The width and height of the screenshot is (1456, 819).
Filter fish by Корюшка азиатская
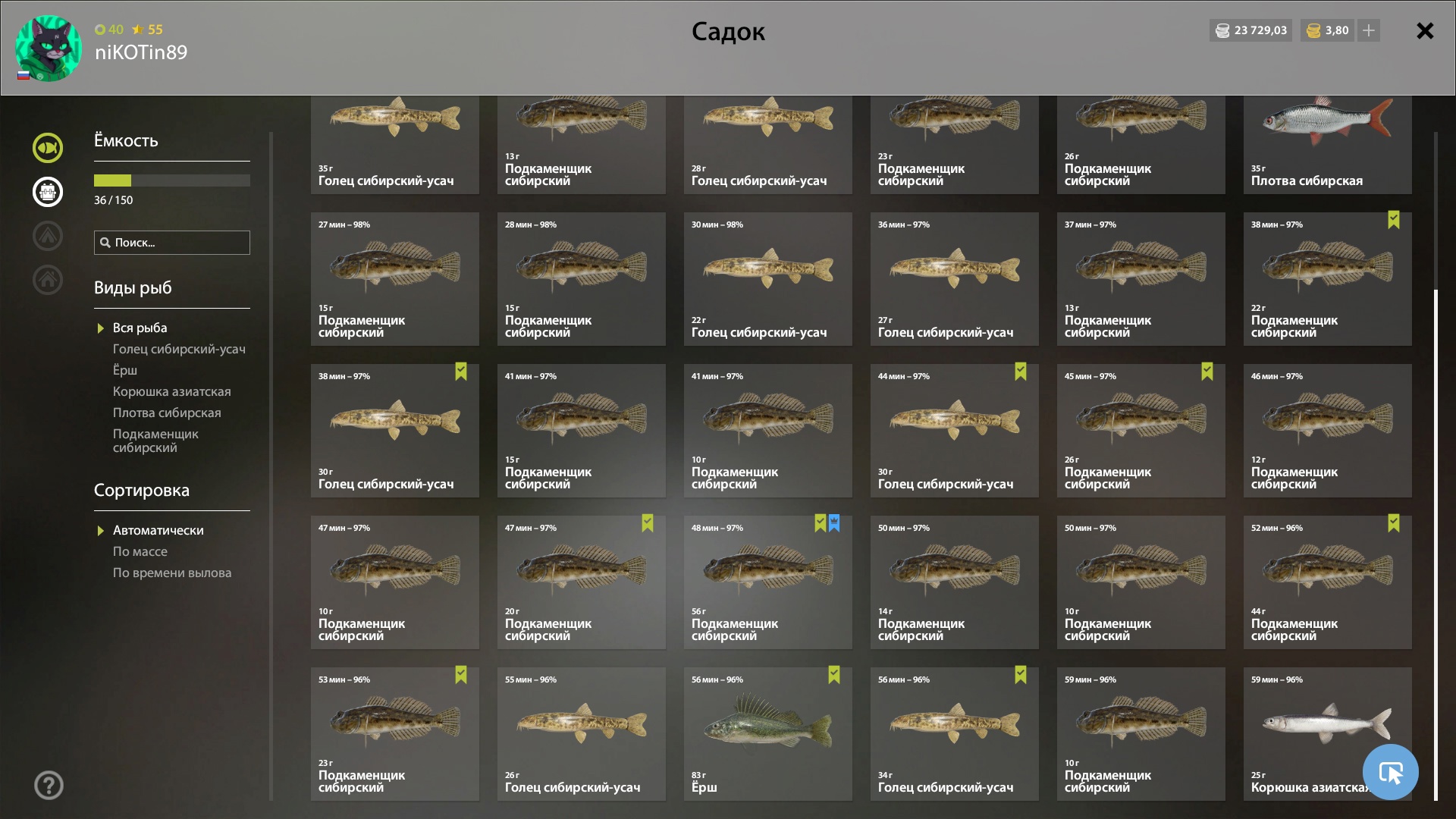click(x=171, y=391)
